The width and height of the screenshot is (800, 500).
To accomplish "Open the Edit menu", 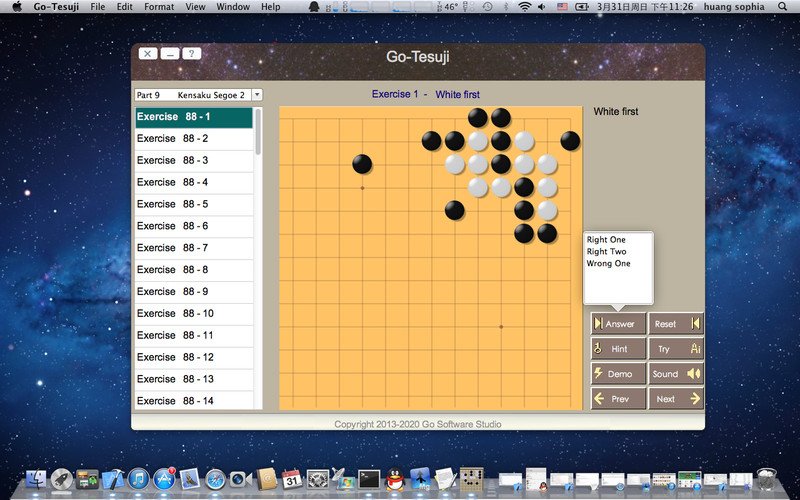I will pos(124,7).
